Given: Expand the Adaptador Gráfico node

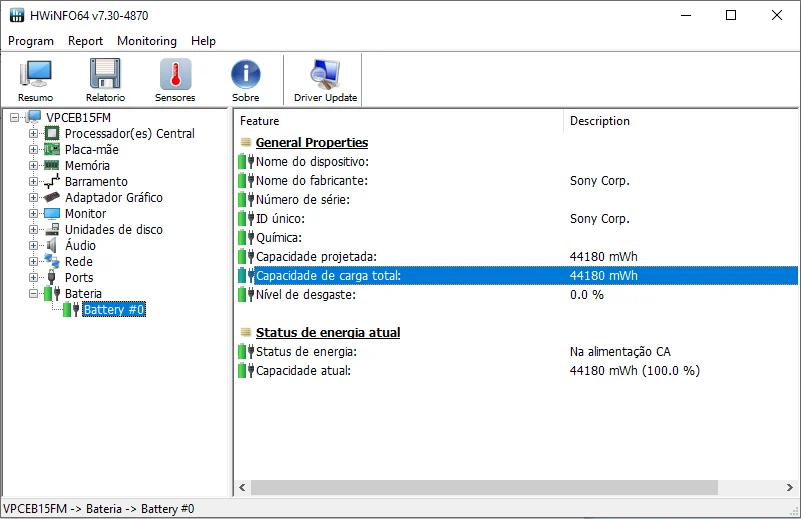Looking at the screenshot, I should coord(33,197).
